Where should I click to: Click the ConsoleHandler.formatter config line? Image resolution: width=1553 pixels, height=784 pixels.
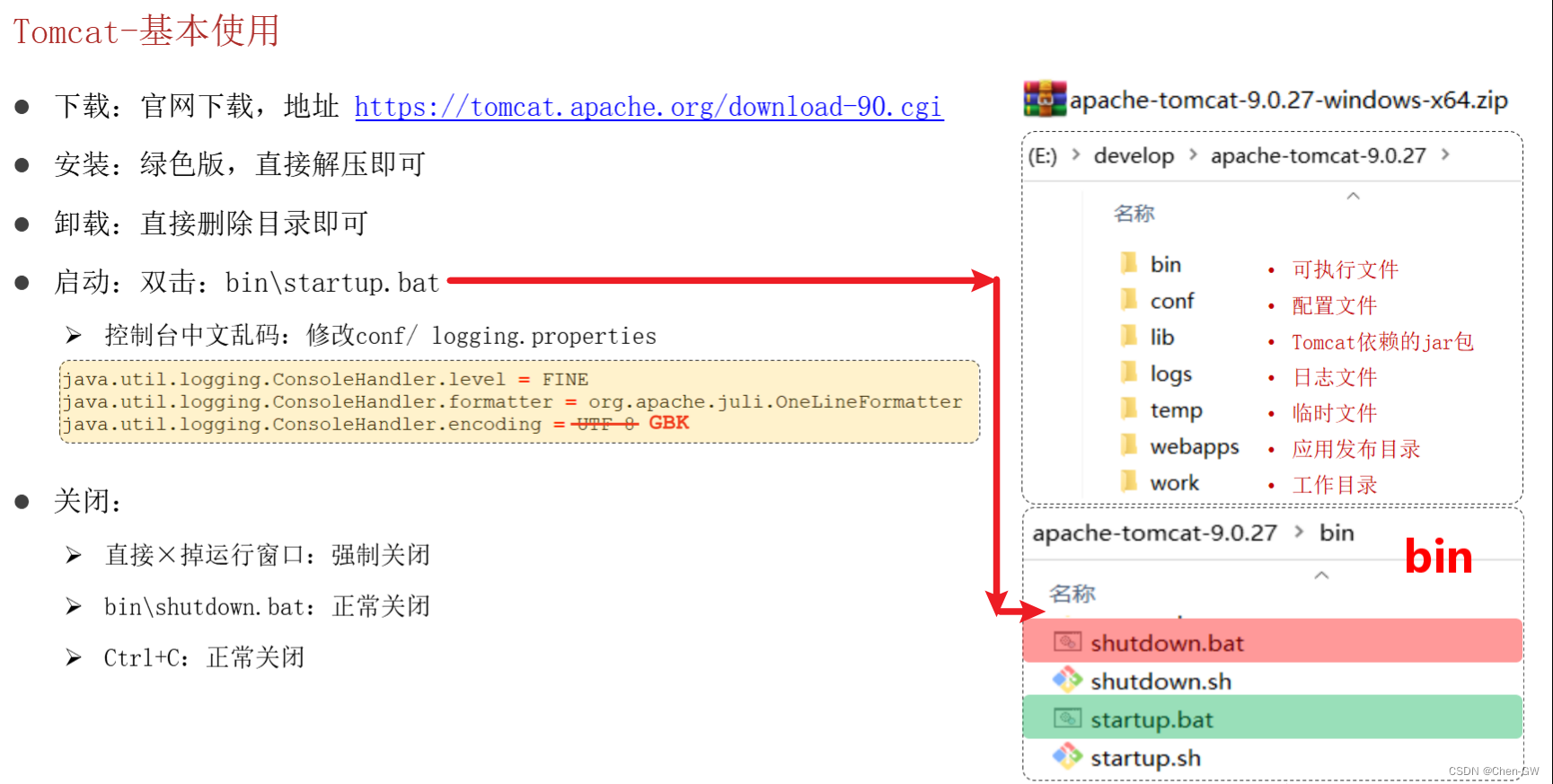pyautogui.click(x=512, y=401)
